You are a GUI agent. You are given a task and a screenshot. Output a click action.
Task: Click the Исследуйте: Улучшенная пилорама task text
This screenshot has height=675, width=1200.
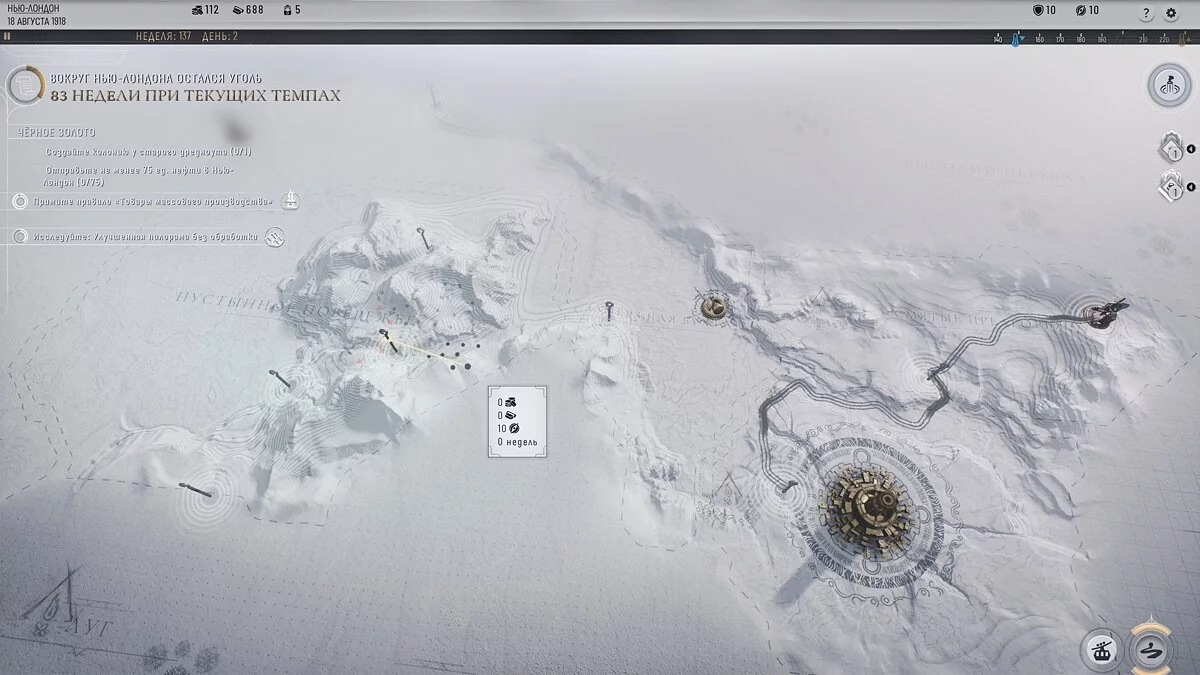tap(144, 237)
